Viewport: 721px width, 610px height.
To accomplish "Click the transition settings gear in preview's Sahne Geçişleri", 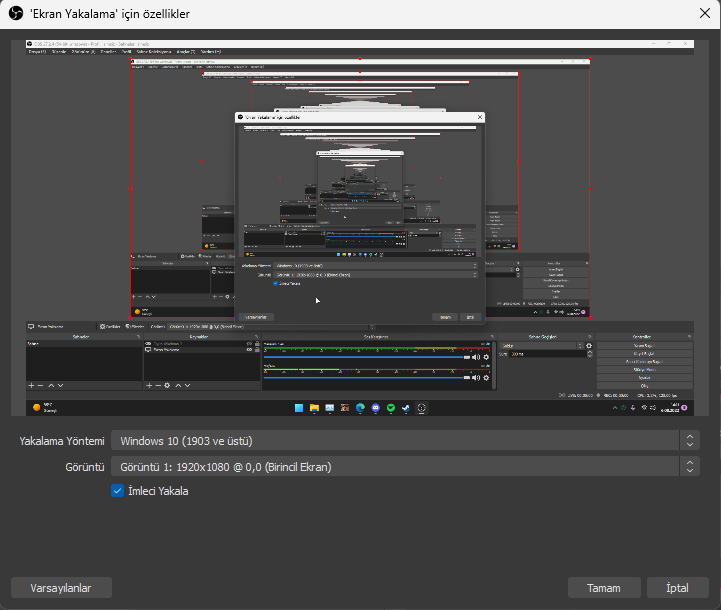I will coord(589,346).
